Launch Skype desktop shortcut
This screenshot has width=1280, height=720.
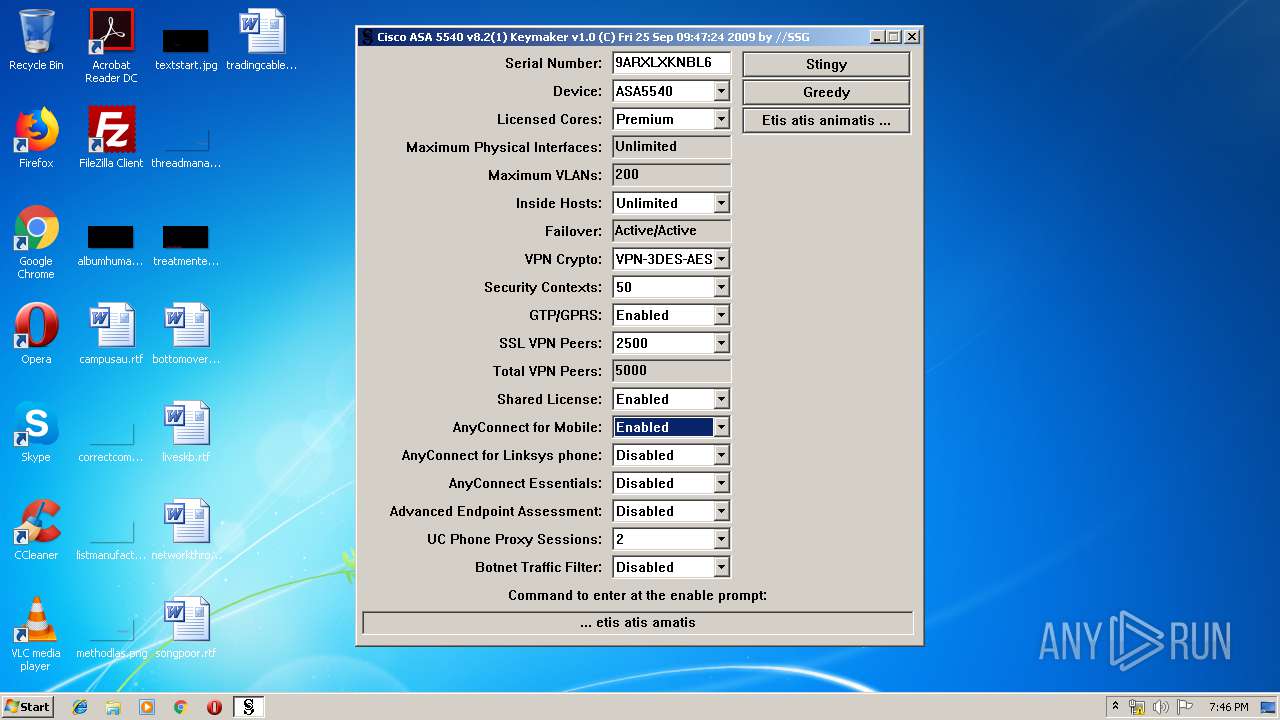[x=36, y=432]
